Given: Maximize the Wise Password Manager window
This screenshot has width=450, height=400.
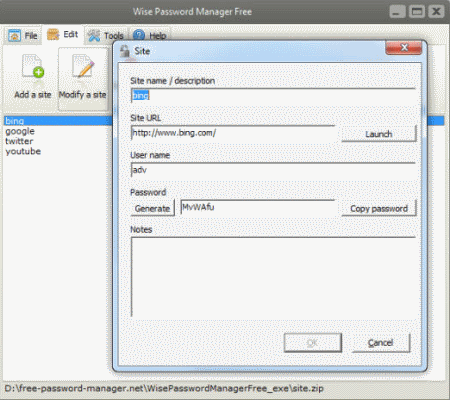Looking at the screenshot, I should [417, 12].
